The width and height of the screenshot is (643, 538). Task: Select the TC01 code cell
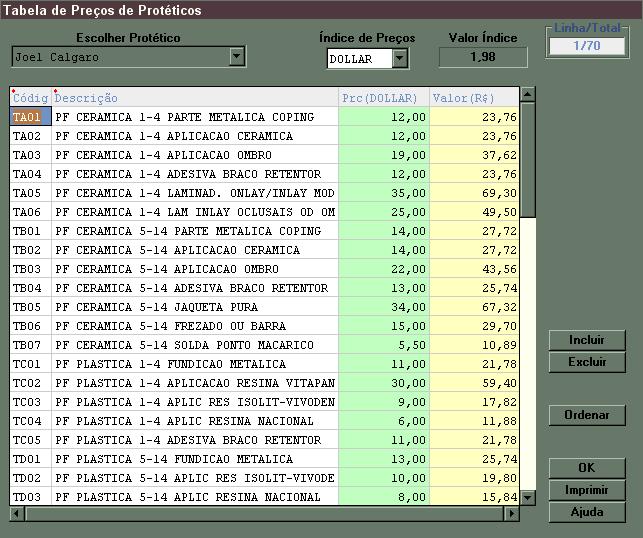pyautogui.click(x=31, y=364)
